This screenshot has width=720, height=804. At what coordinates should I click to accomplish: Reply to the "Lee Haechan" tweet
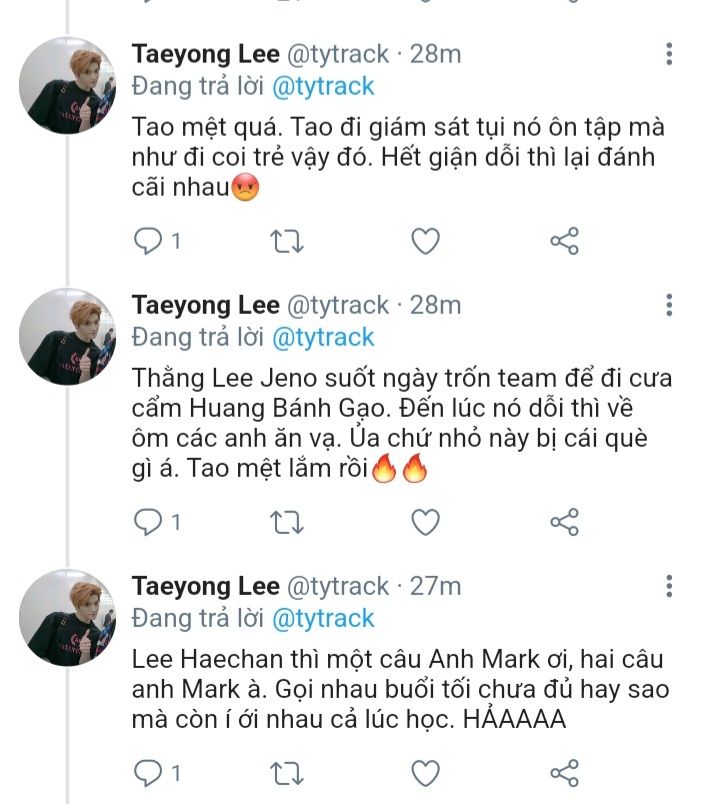click(148, 772)
